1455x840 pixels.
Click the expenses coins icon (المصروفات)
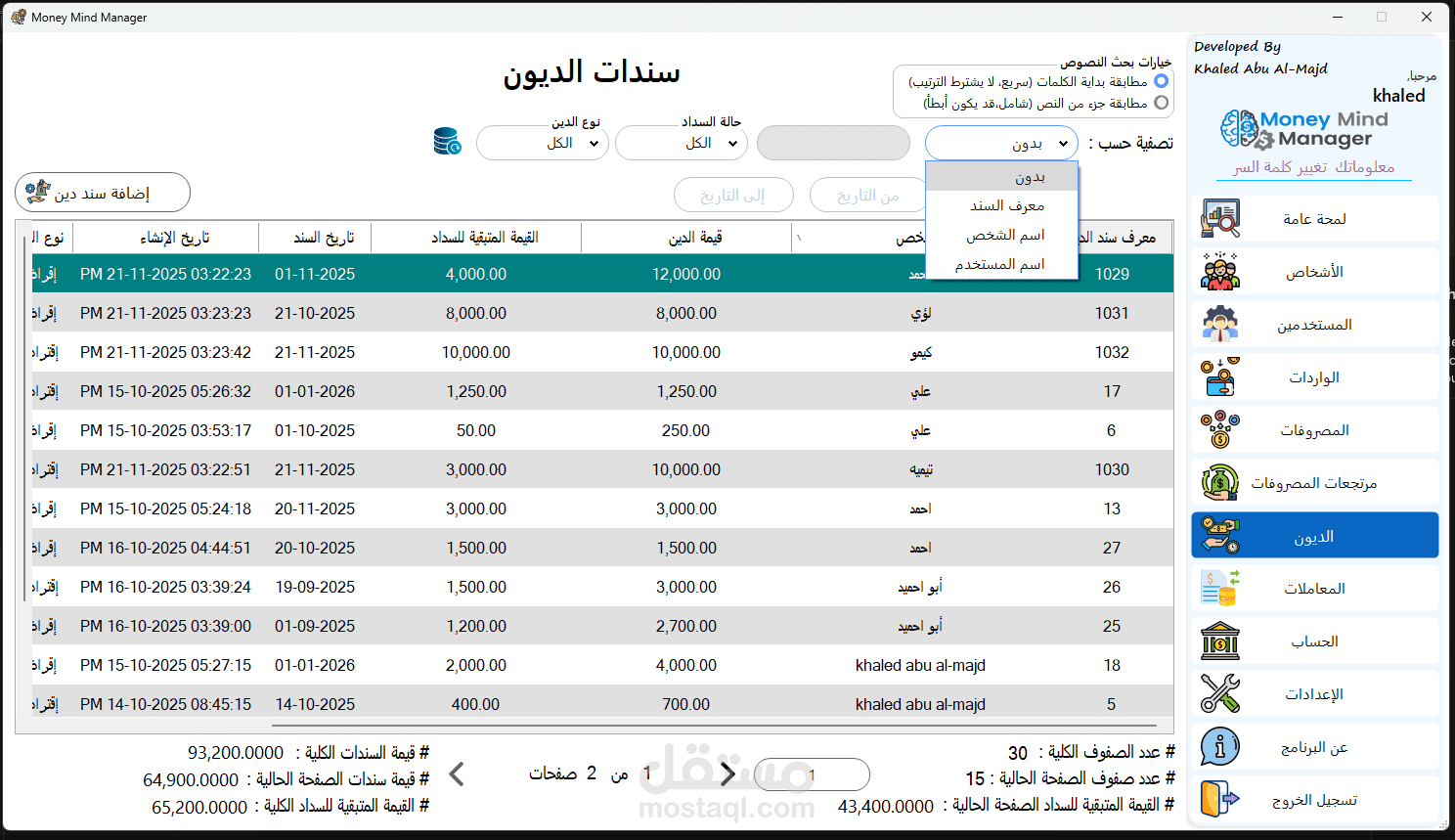click(x=1220, y=430)
